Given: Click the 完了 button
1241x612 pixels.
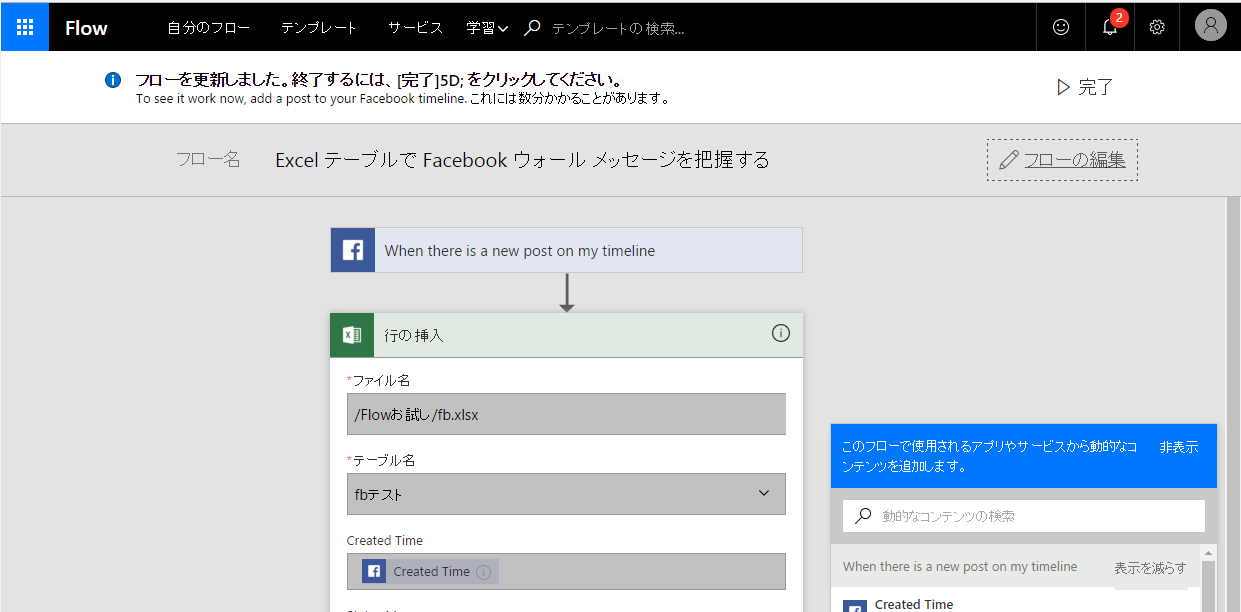Looking at the screenshot, I should tap(1085, 87).
